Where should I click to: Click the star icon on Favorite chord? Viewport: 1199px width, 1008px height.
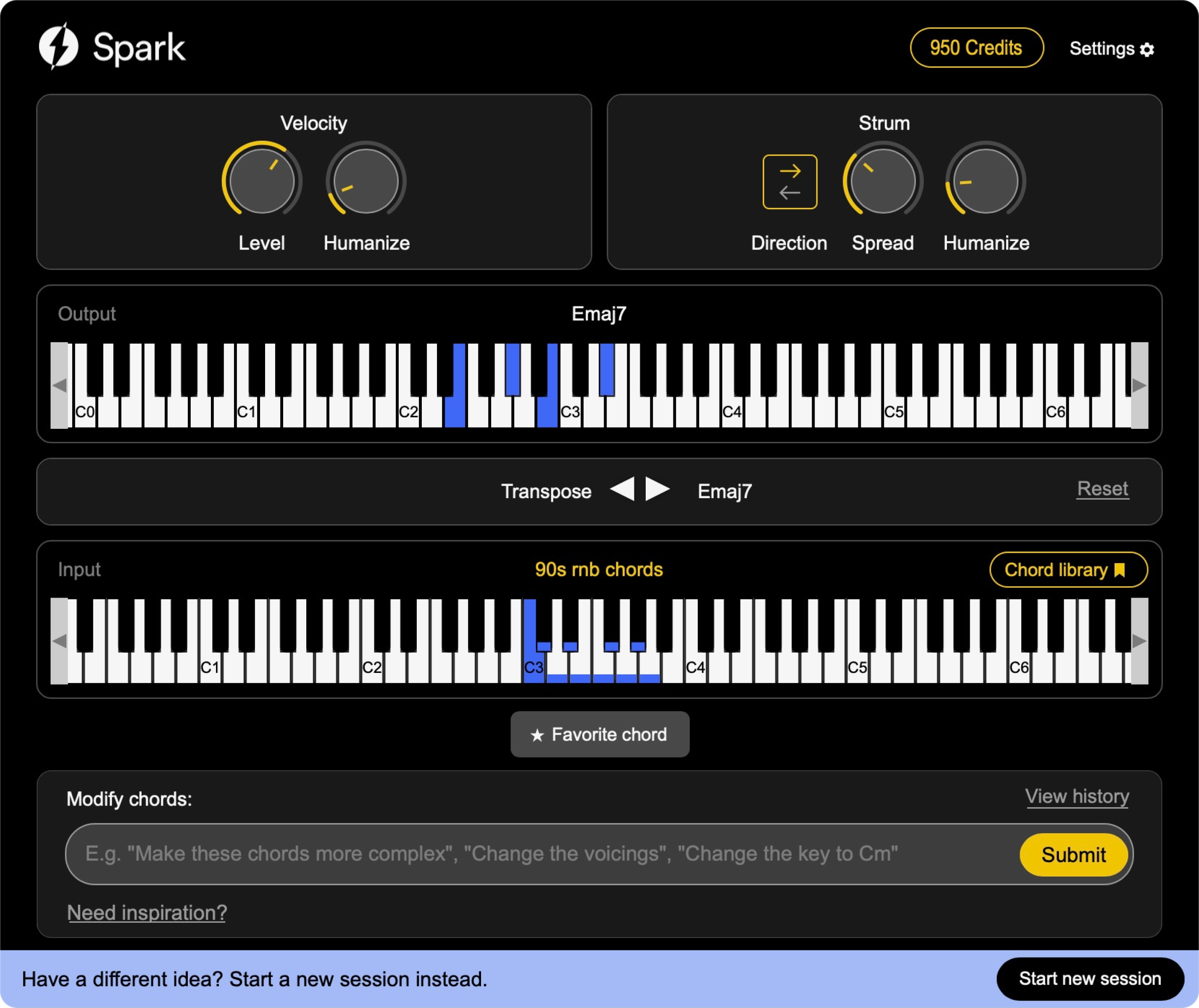click(x=537, y=734)
